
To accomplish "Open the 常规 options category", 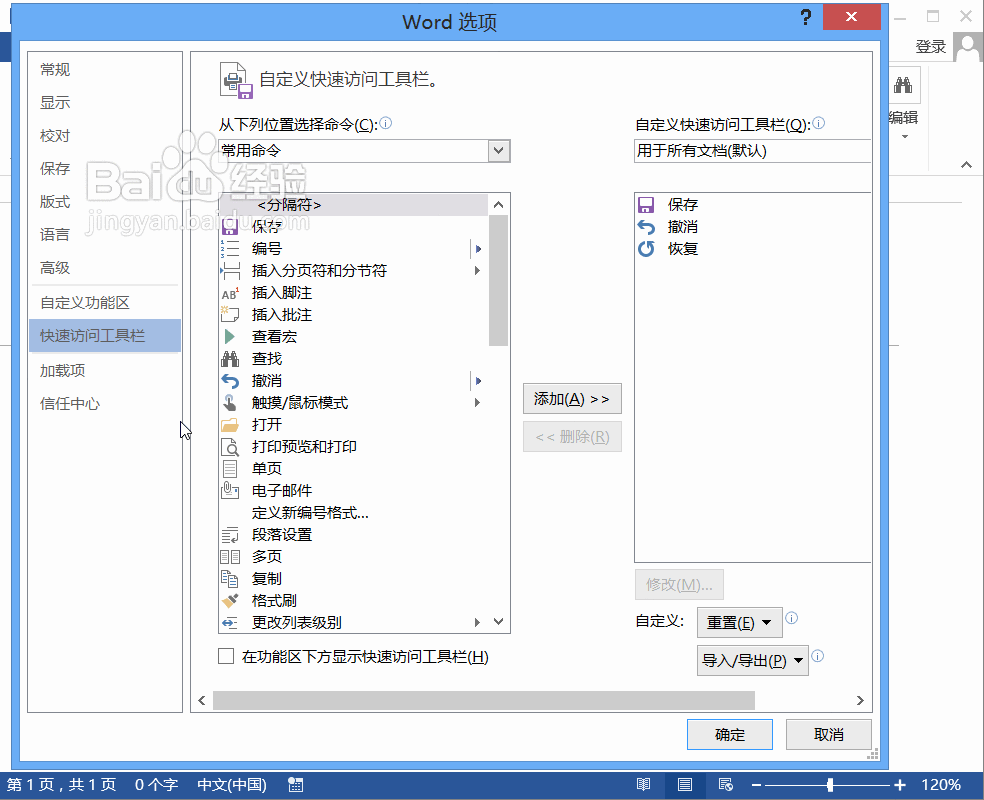I will point(55,70).
